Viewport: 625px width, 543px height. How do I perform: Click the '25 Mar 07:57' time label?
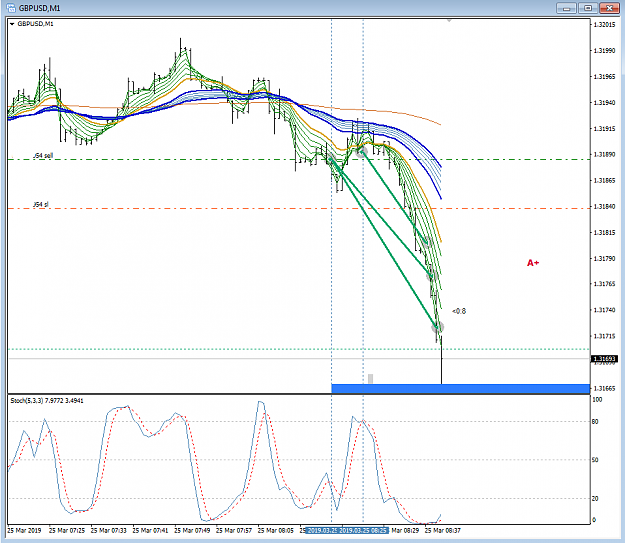pyautogui.click(x=234, y=530)
